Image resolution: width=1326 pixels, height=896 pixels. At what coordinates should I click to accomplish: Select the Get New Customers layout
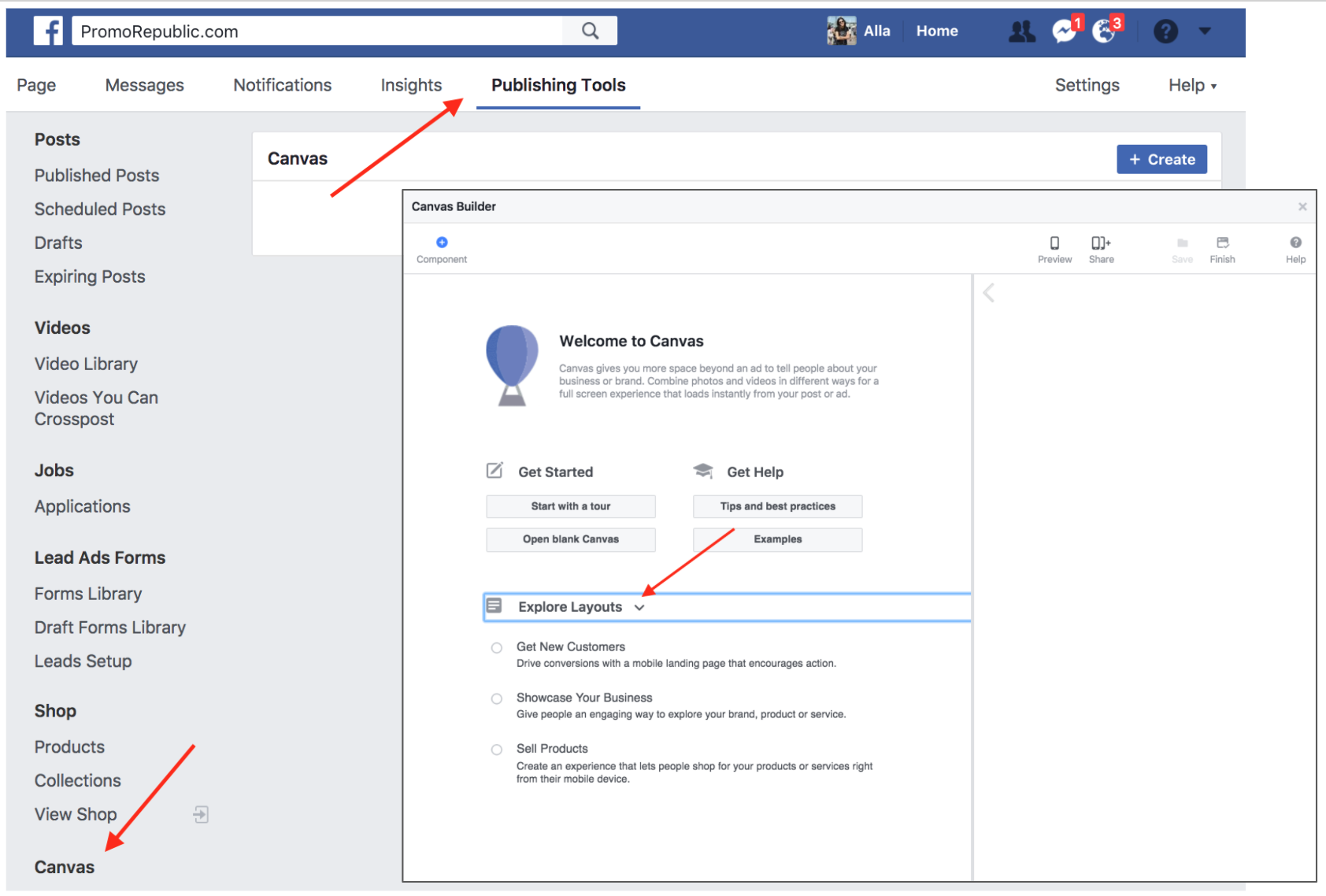[x=497, y=648]
